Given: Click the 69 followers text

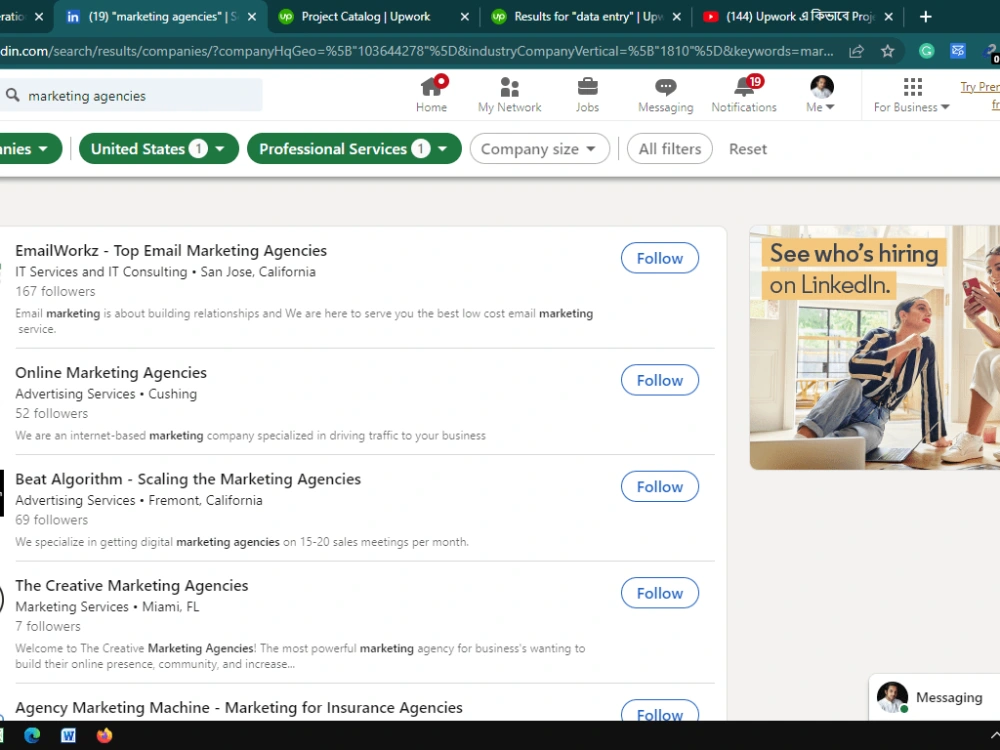Looking at the screenshot, I should 52,520.
